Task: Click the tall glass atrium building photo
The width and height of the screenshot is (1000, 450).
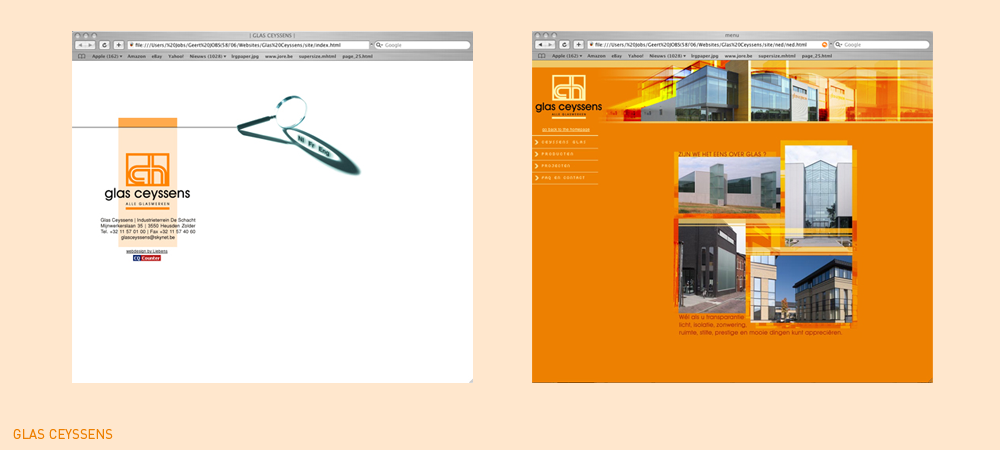Action: [x=818, y=196]
